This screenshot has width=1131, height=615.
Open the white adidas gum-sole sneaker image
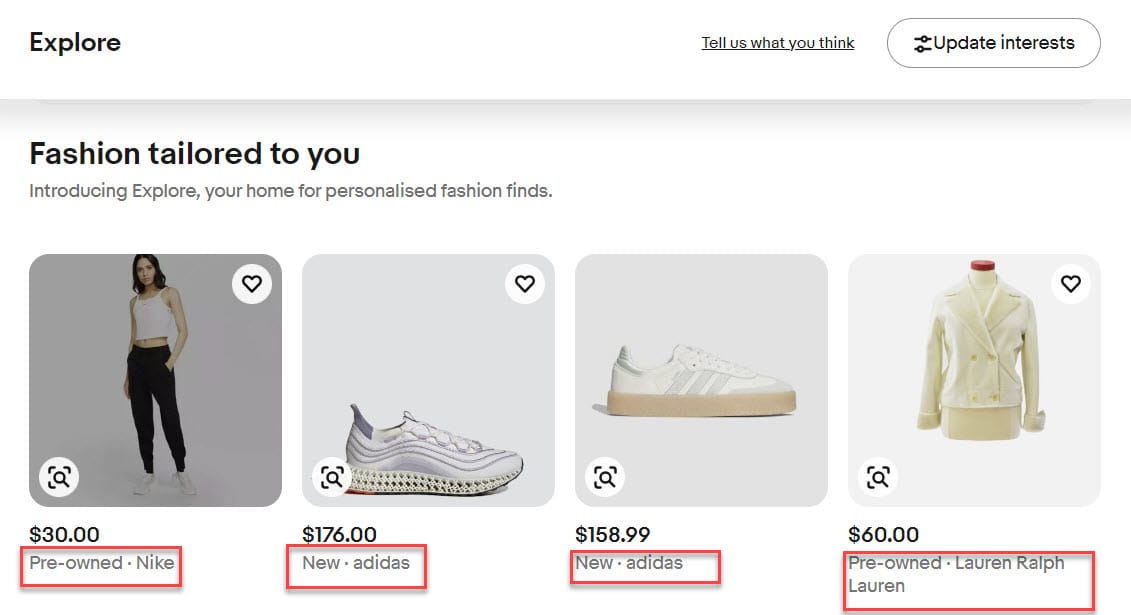point(701,380)
